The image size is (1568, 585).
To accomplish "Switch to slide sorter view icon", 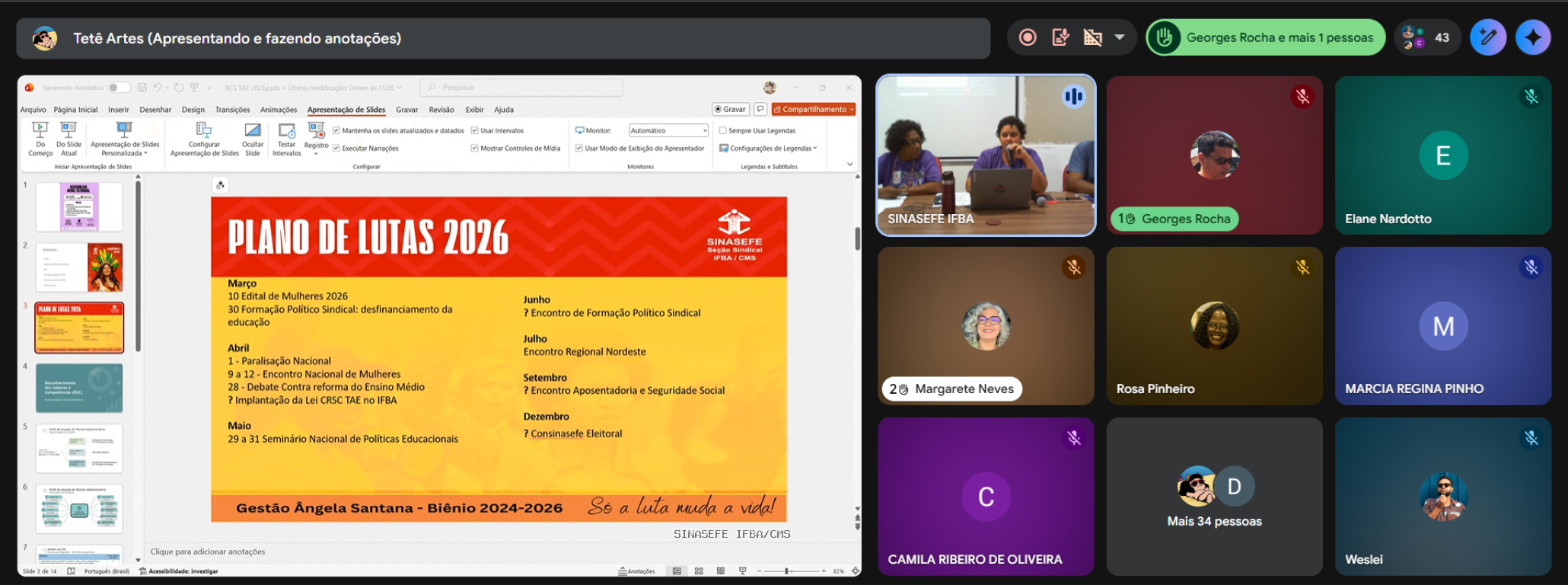I will tap(699, 571).
